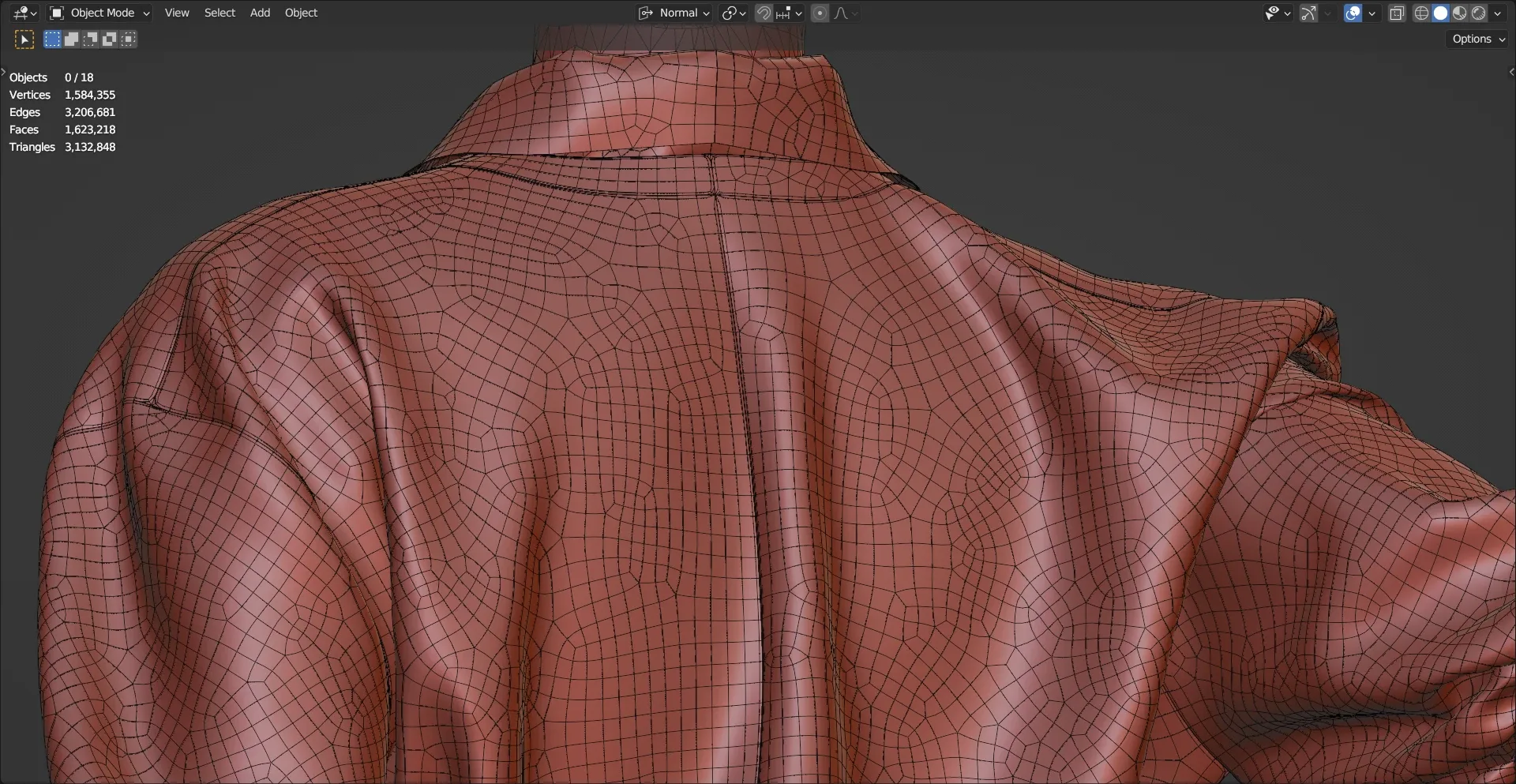
Task: Open the proportional editing falloff curve
Action: tap(845, 13)
